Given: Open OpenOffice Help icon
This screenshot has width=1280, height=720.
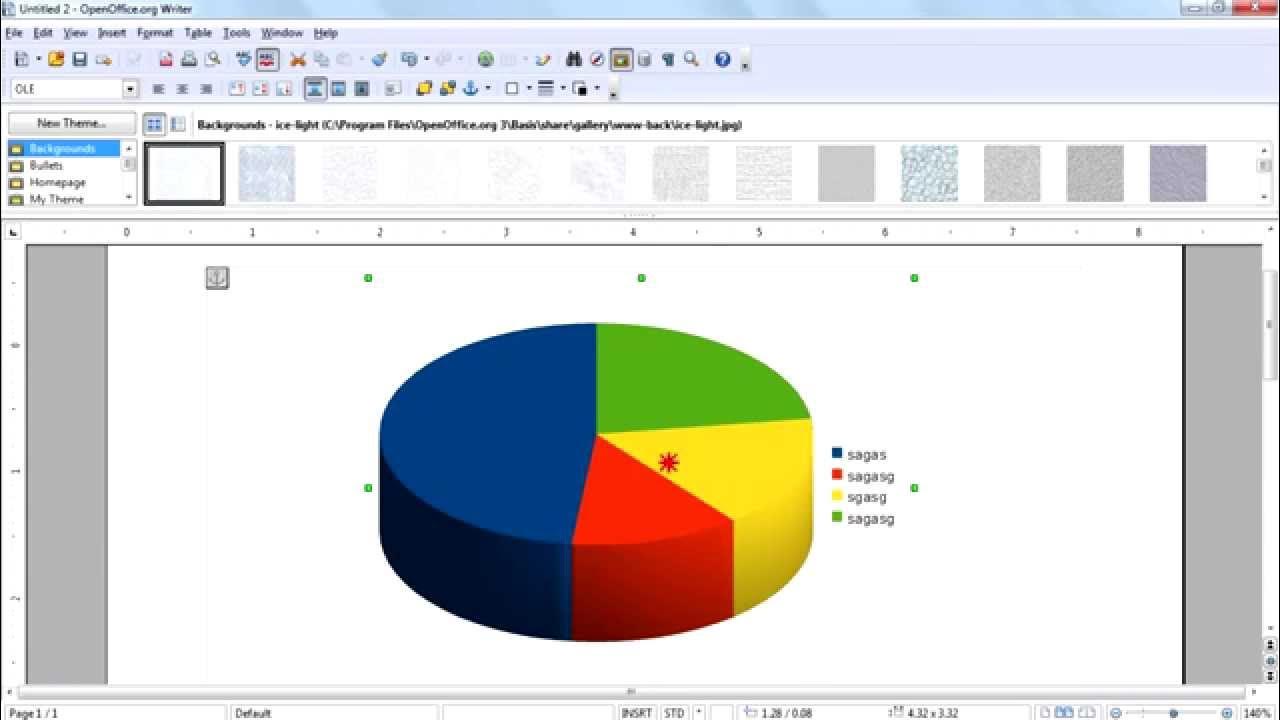Looking at the screenshot, I should (x=723, y=59).
